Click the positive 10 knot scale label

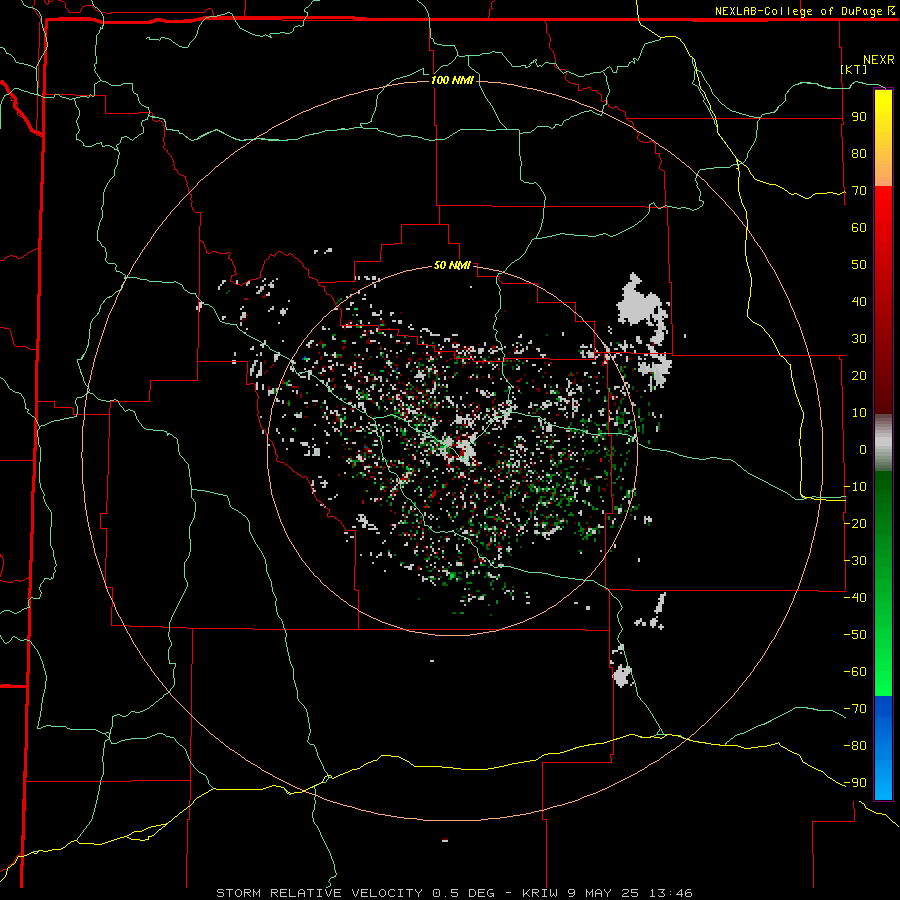click(x=859, y=413)
